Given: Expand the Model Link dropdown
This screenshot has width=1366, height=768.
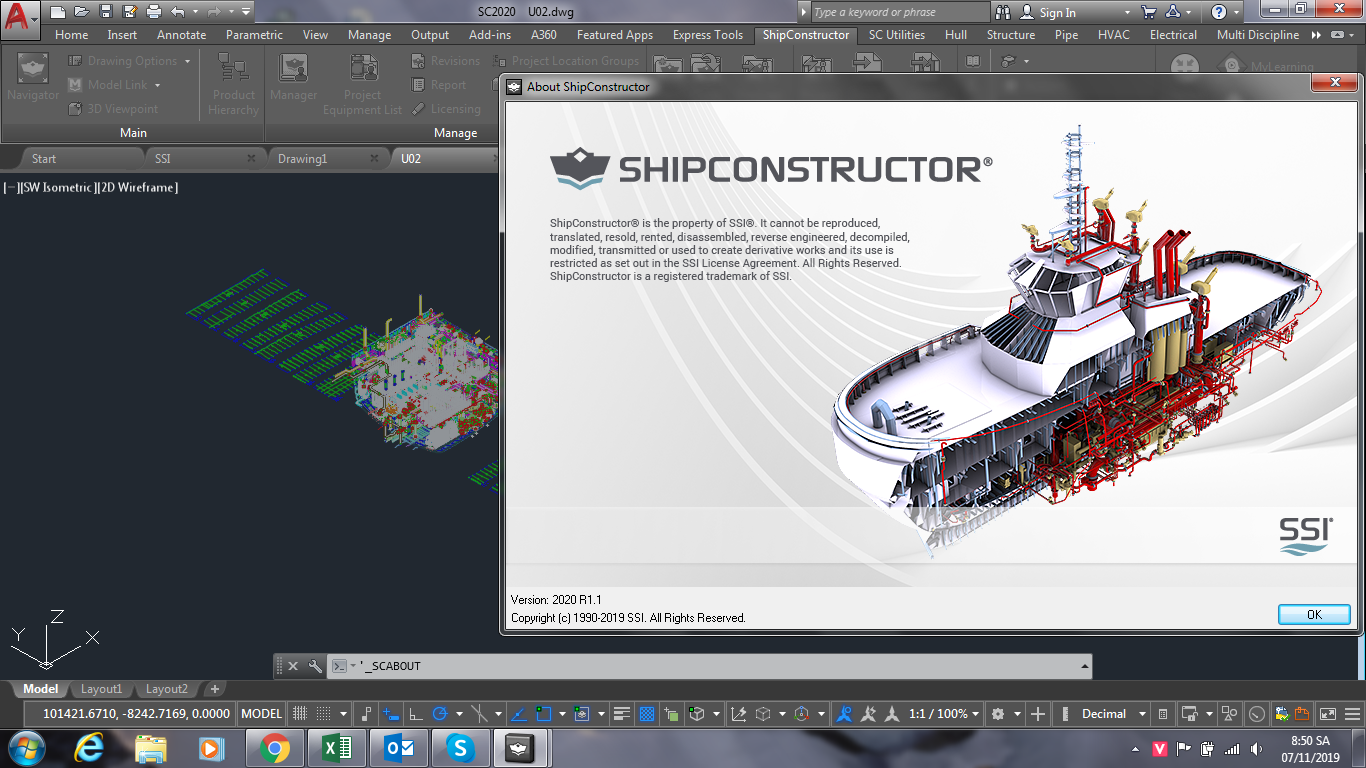Looking at the screenshot, I should tap(157, 85).
